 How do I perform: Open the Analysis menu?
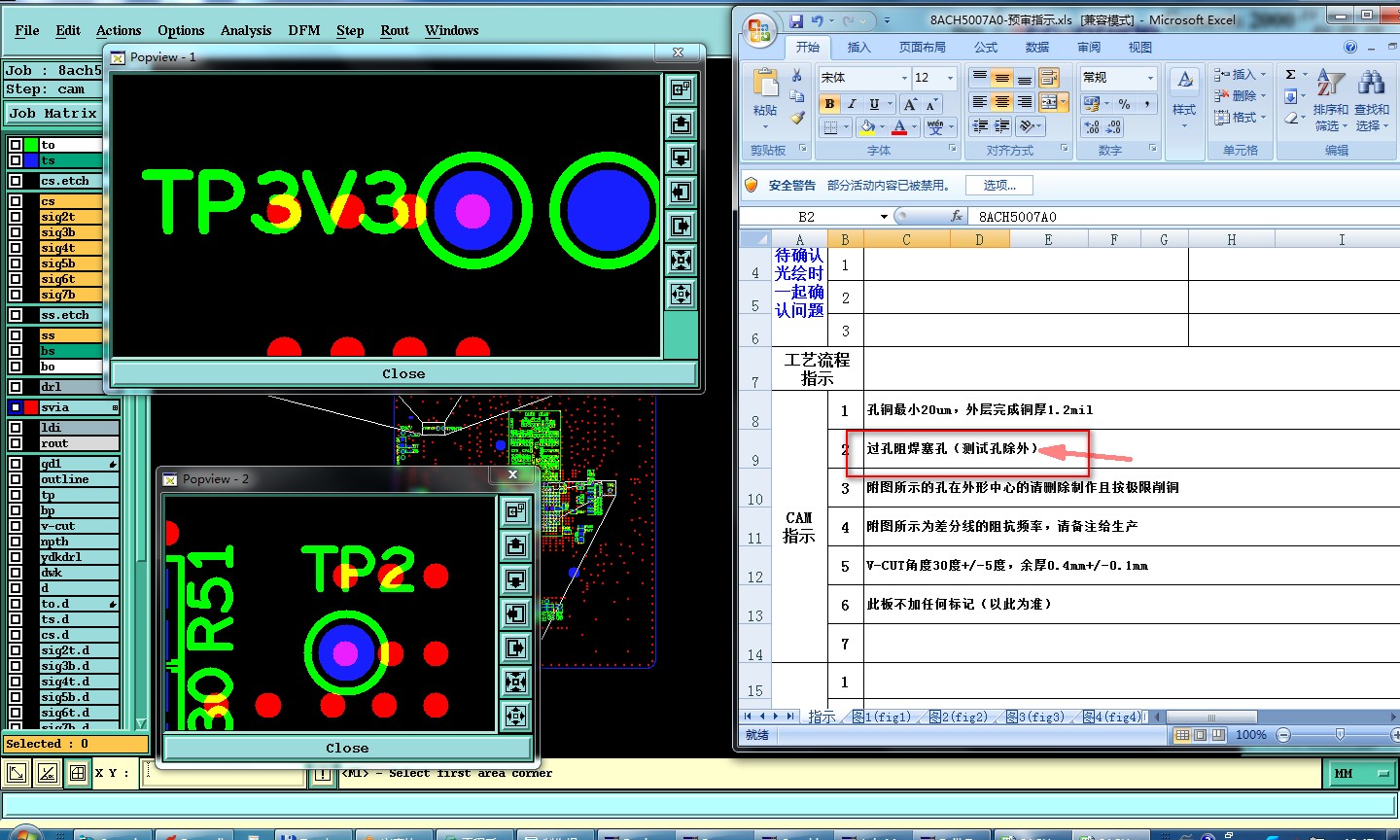(246, 30)
